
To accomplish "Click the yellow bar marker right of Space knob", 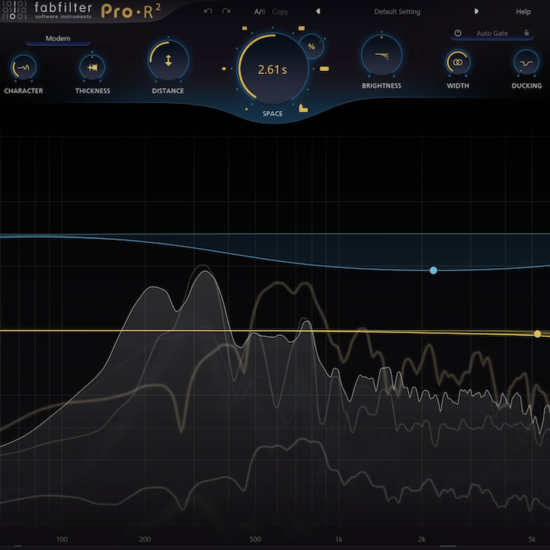I will click(324, 69).
